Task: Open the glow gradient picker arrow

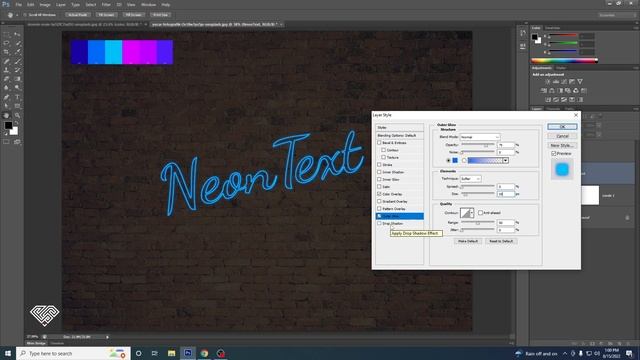Action: pos(505,160)
